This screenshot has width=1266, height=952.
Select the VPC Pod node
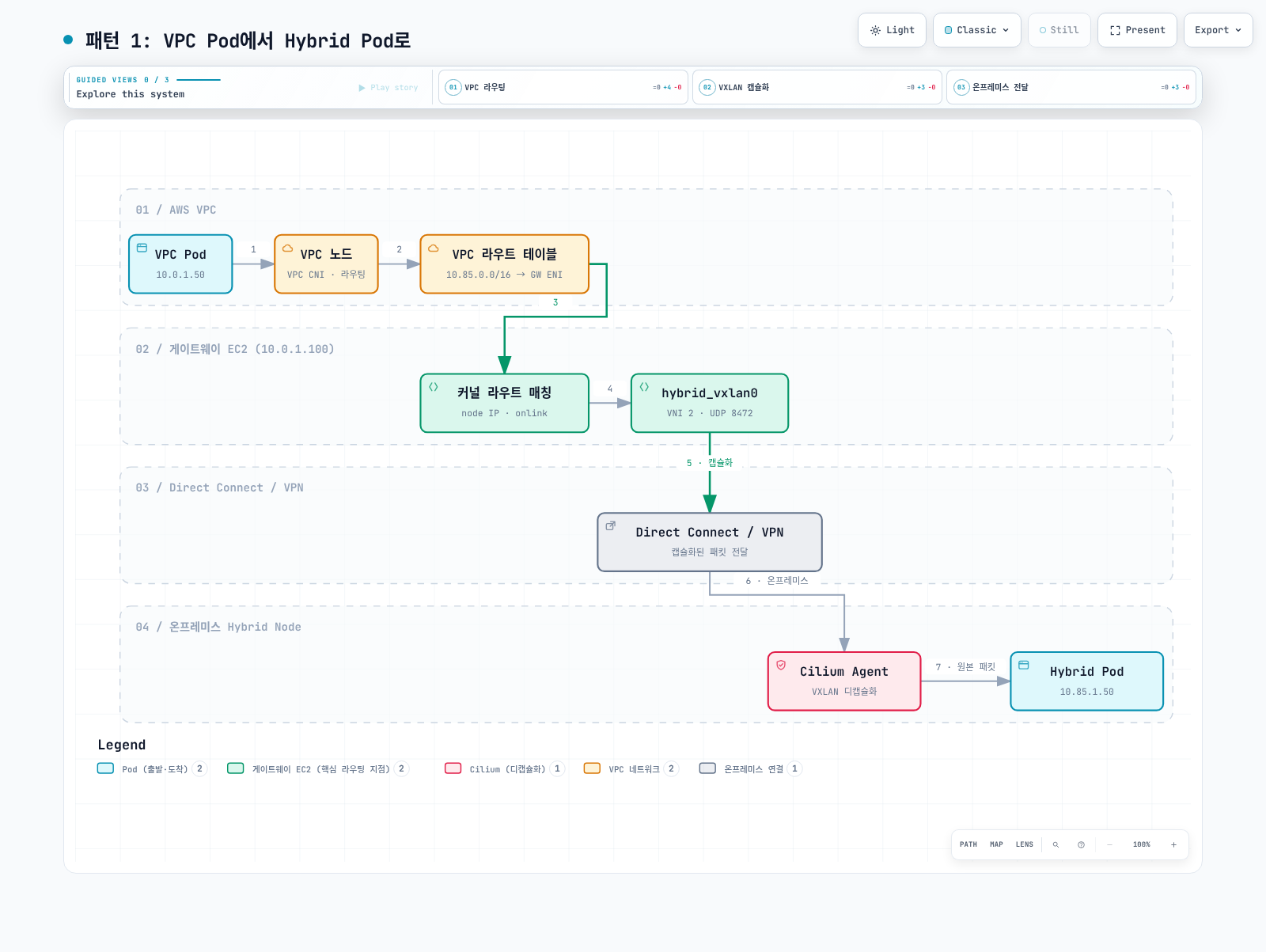(x=180, y=264)
